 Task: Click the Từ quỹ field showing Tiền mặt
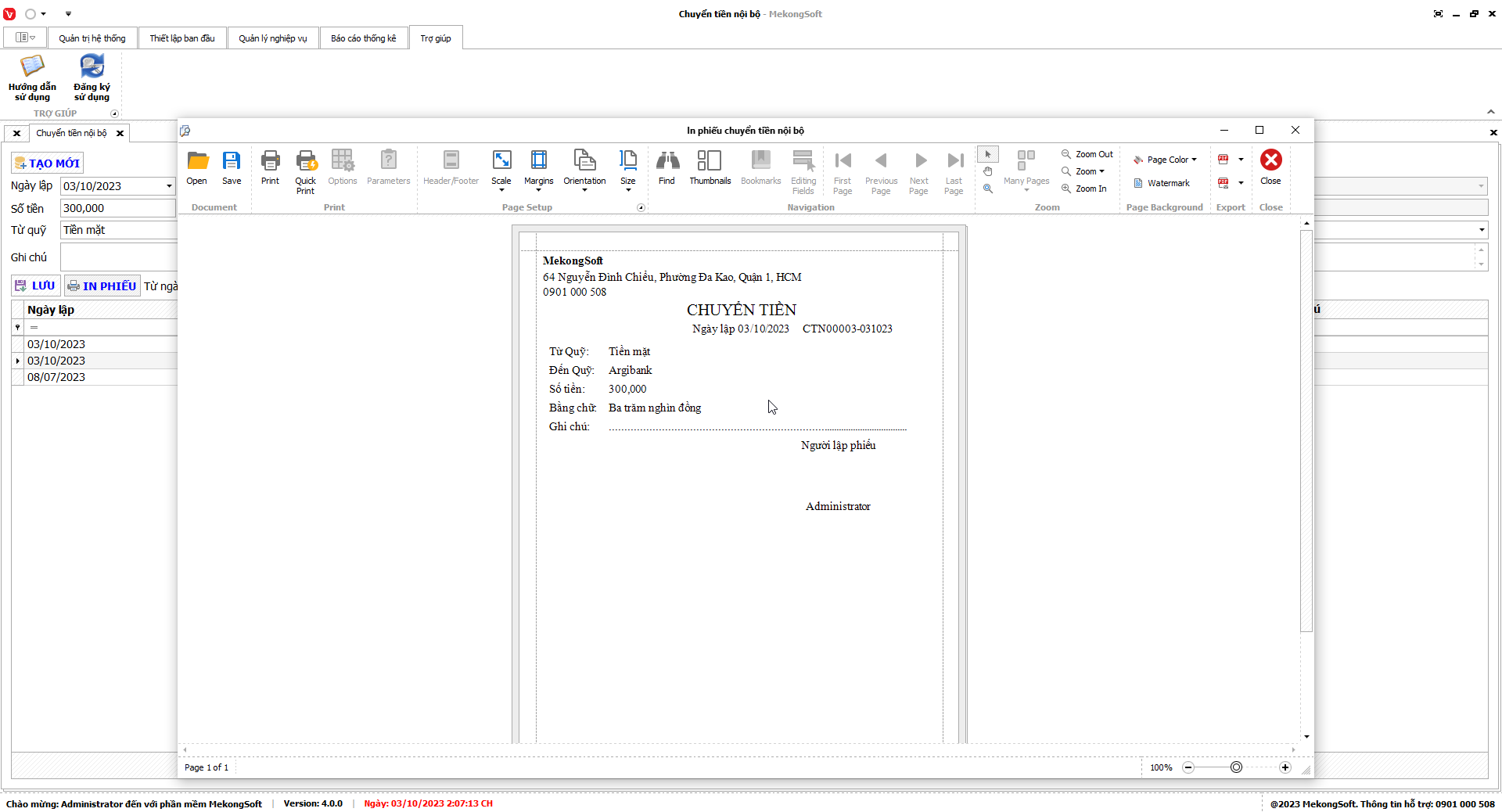118,230
